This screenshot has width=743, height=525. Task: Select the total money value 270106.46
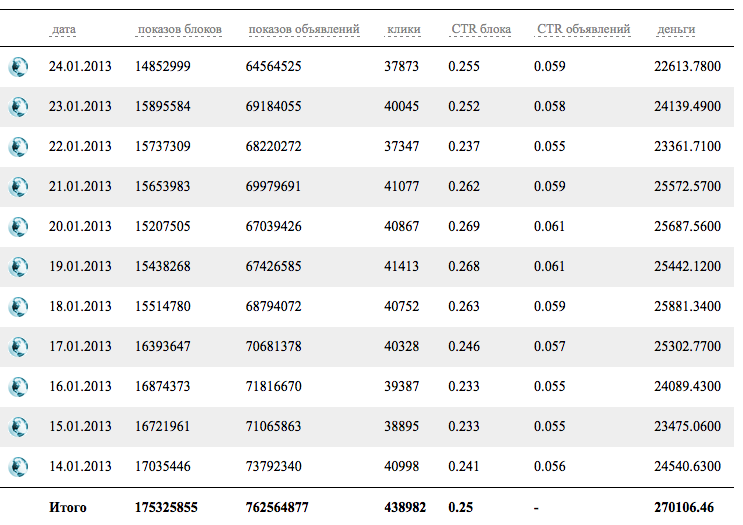click(x=684, y=508)
